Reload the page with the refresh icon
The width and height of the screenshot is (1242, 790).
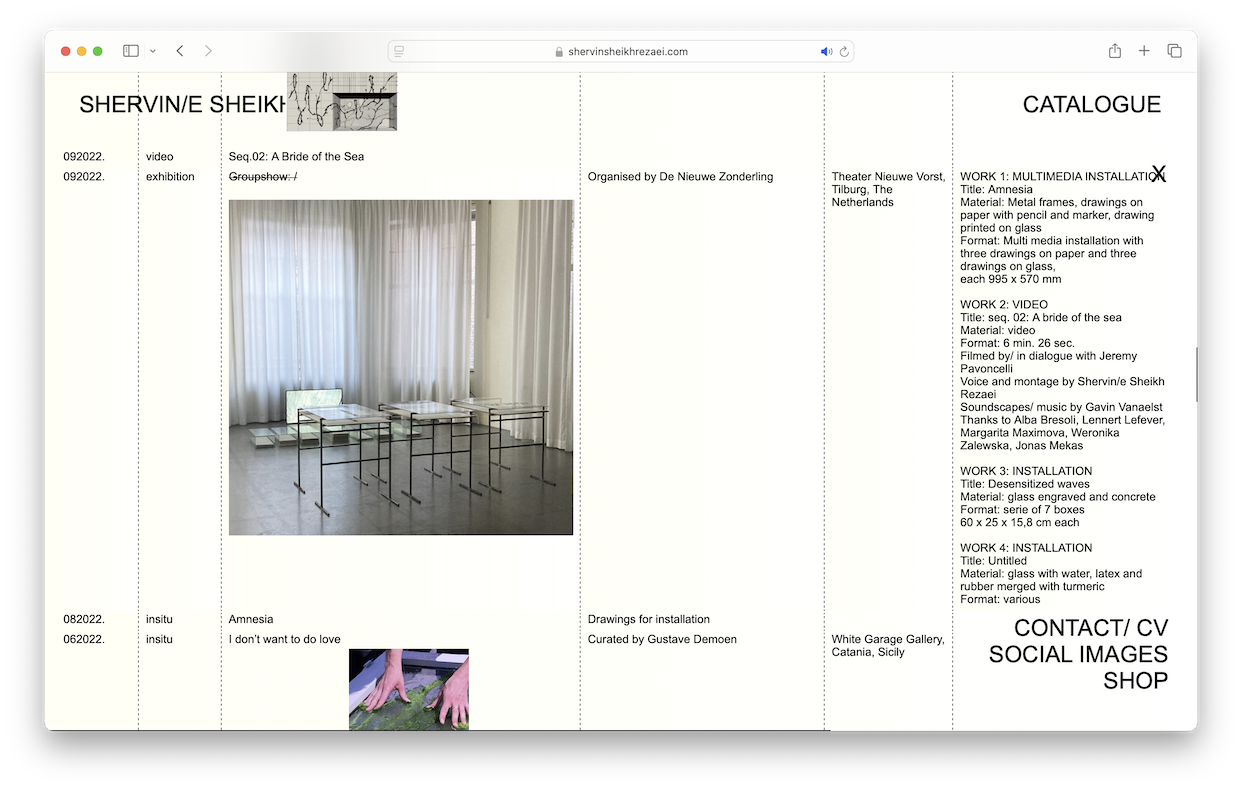pyautogui.click(x=844, y=51)
